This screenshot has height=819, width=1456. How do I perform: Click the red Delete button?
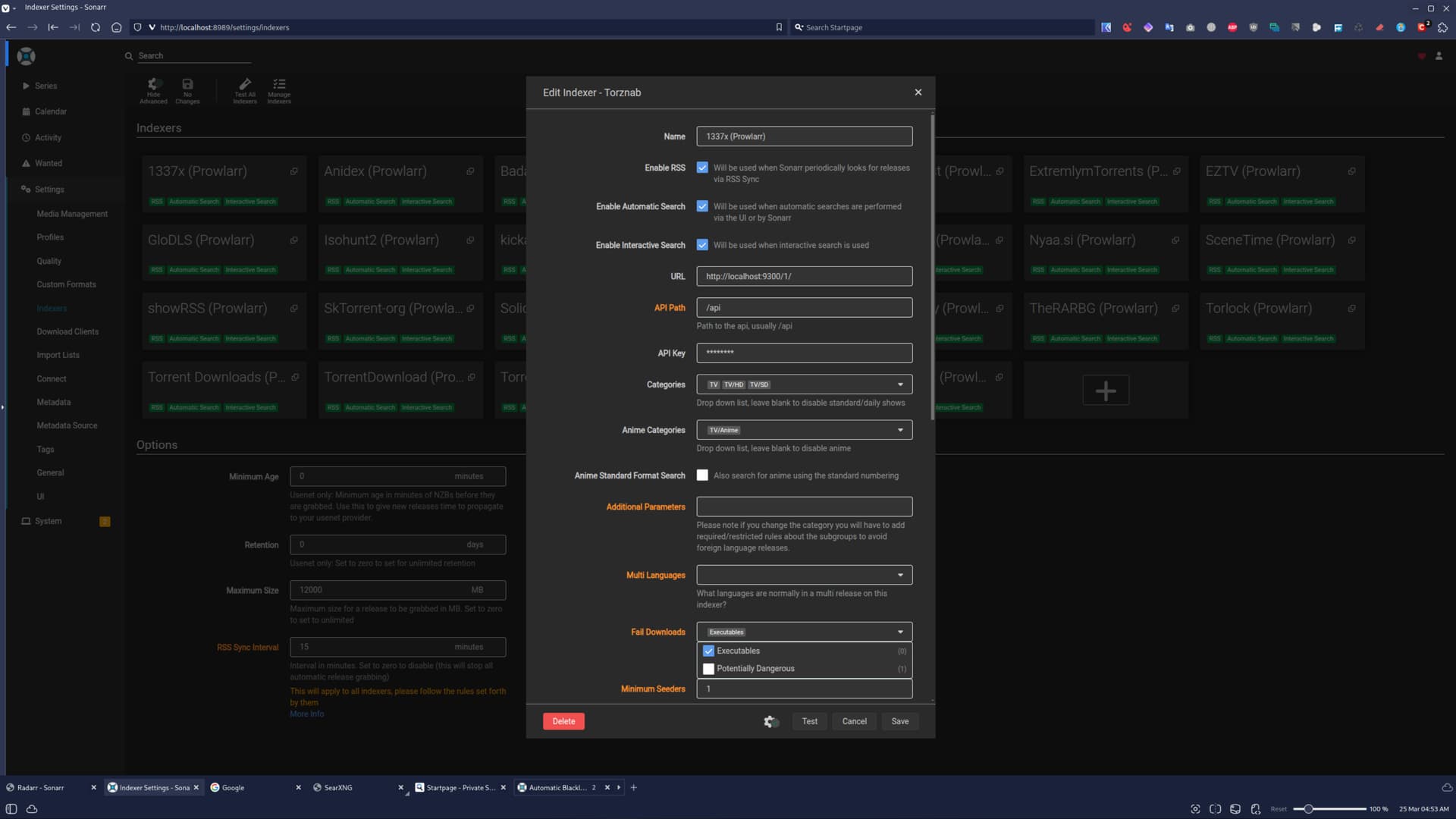563,721
